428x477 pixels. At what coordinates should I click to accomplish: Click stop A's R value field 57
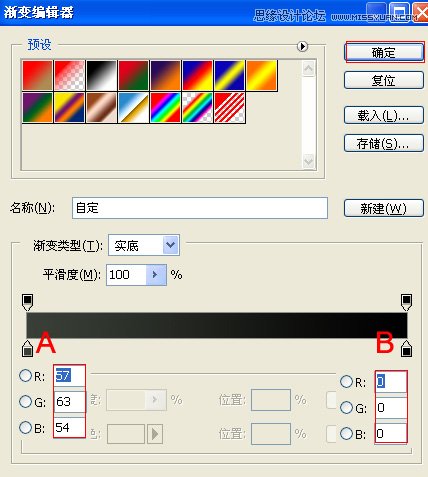click(x=69, y=376)
